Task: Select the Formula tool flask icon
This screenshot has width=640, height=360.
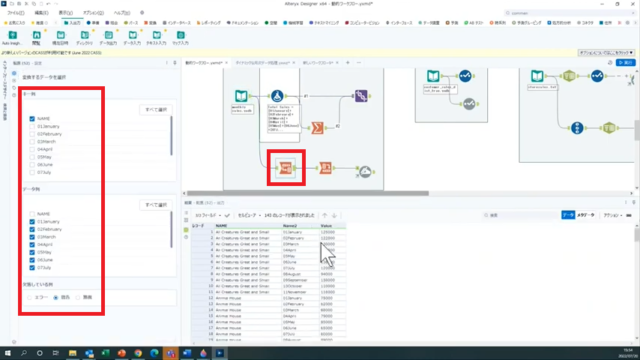Action: 277,96
